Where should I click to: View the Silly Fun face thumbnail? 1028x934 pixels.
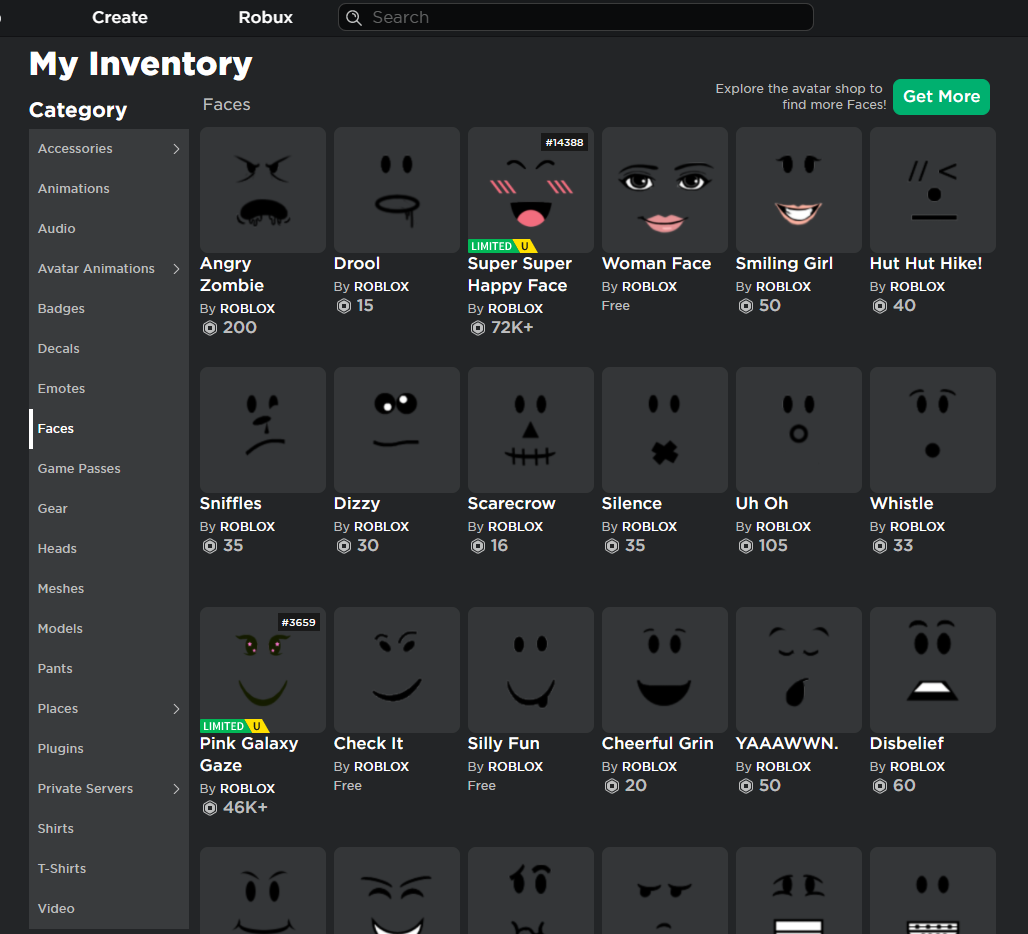tap(531, 670)
